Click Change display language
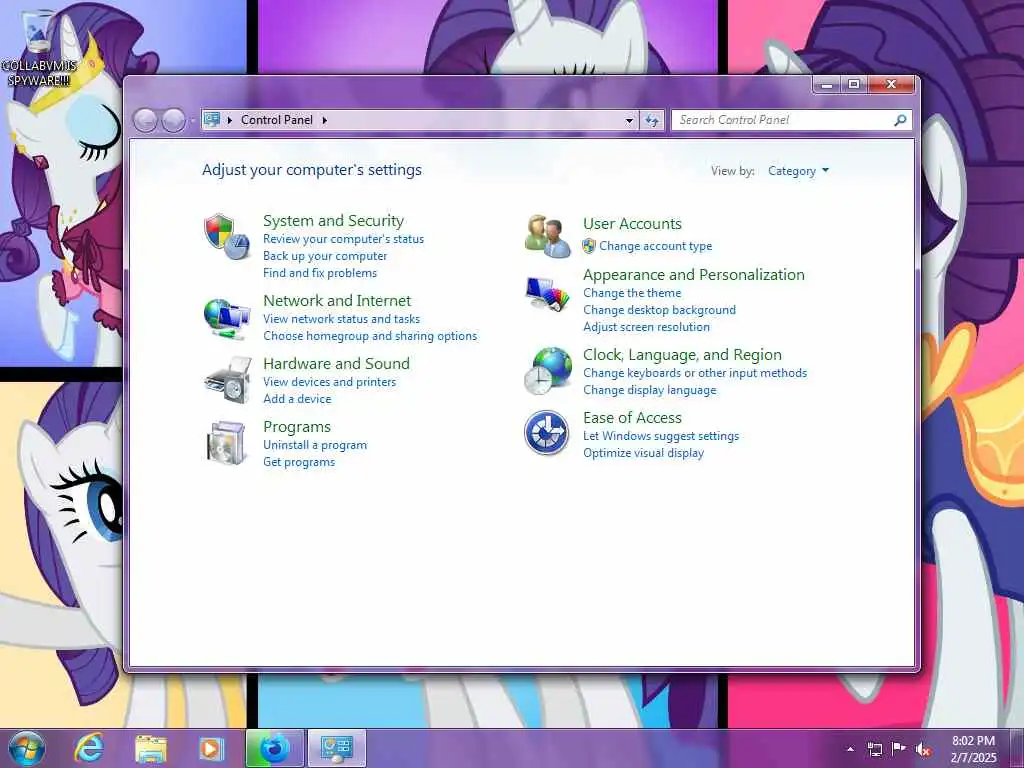The image size is (1024, 768). point(650,390)
